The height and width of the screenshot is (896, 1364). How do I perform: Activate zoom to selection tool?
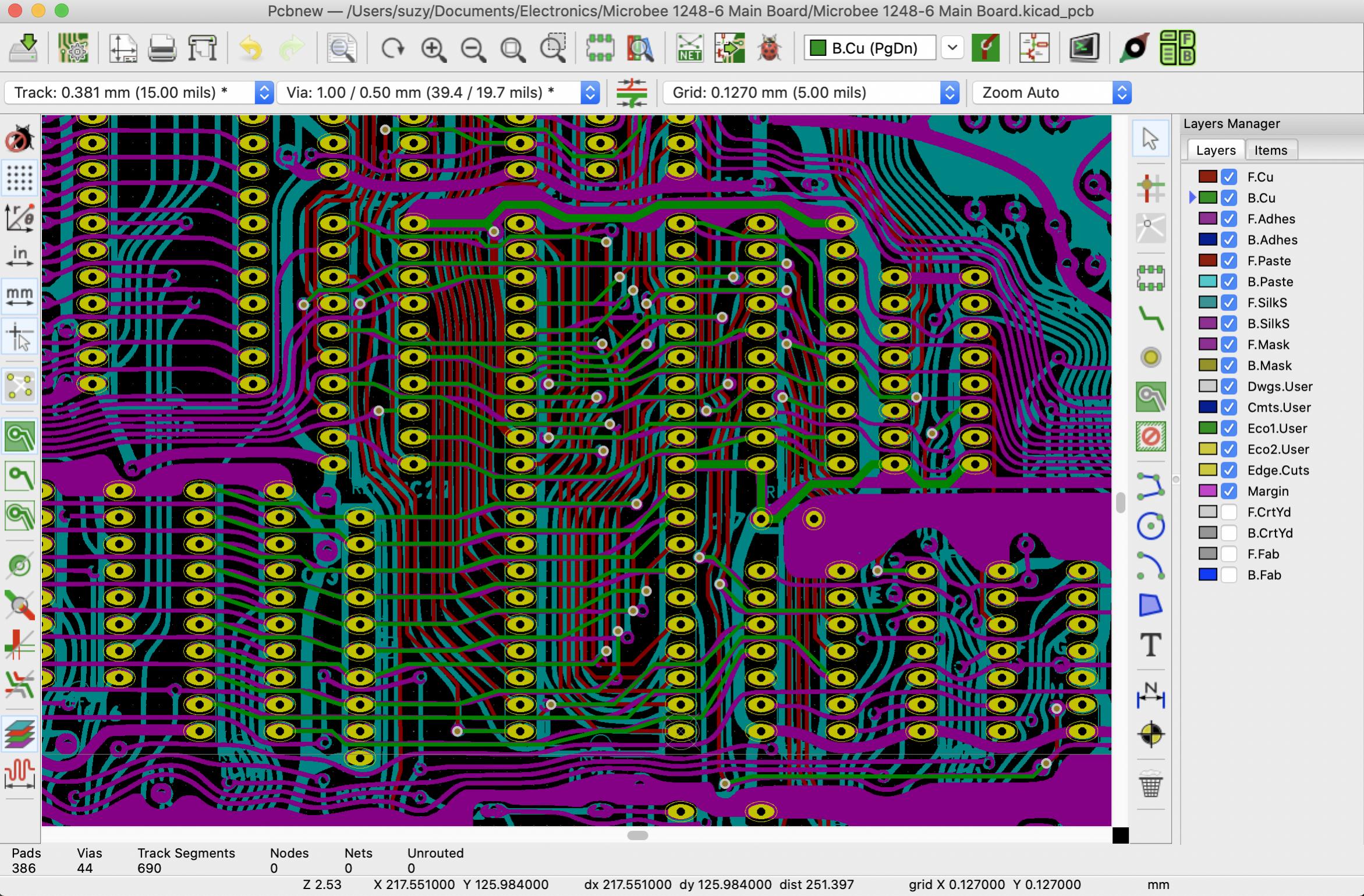[553, 48]
